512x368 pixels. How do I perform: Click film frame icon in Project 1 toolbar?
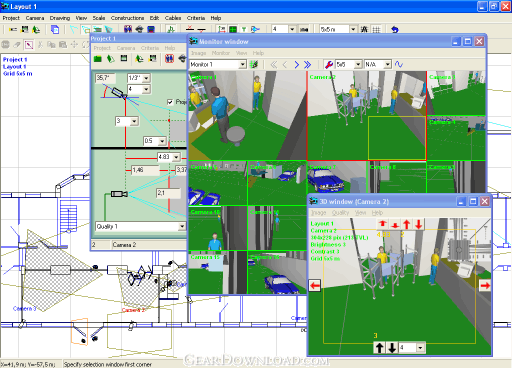coord(124,59)
